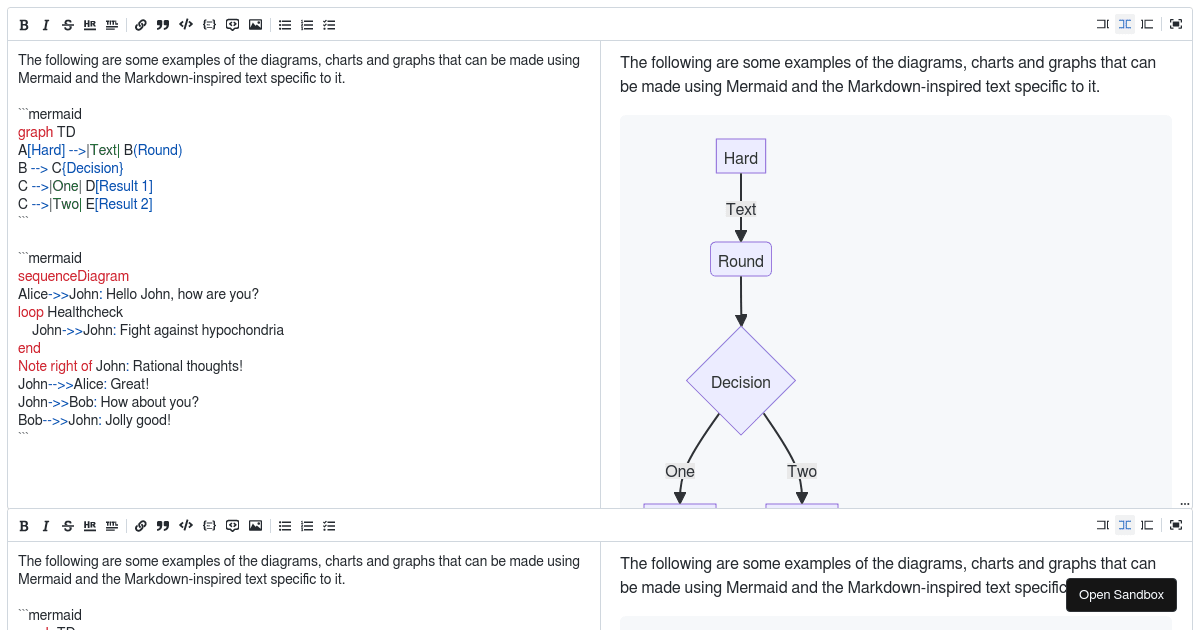The image size is (1200, 630).
Task: Create a bulleted list
Action: click(285, 24)
